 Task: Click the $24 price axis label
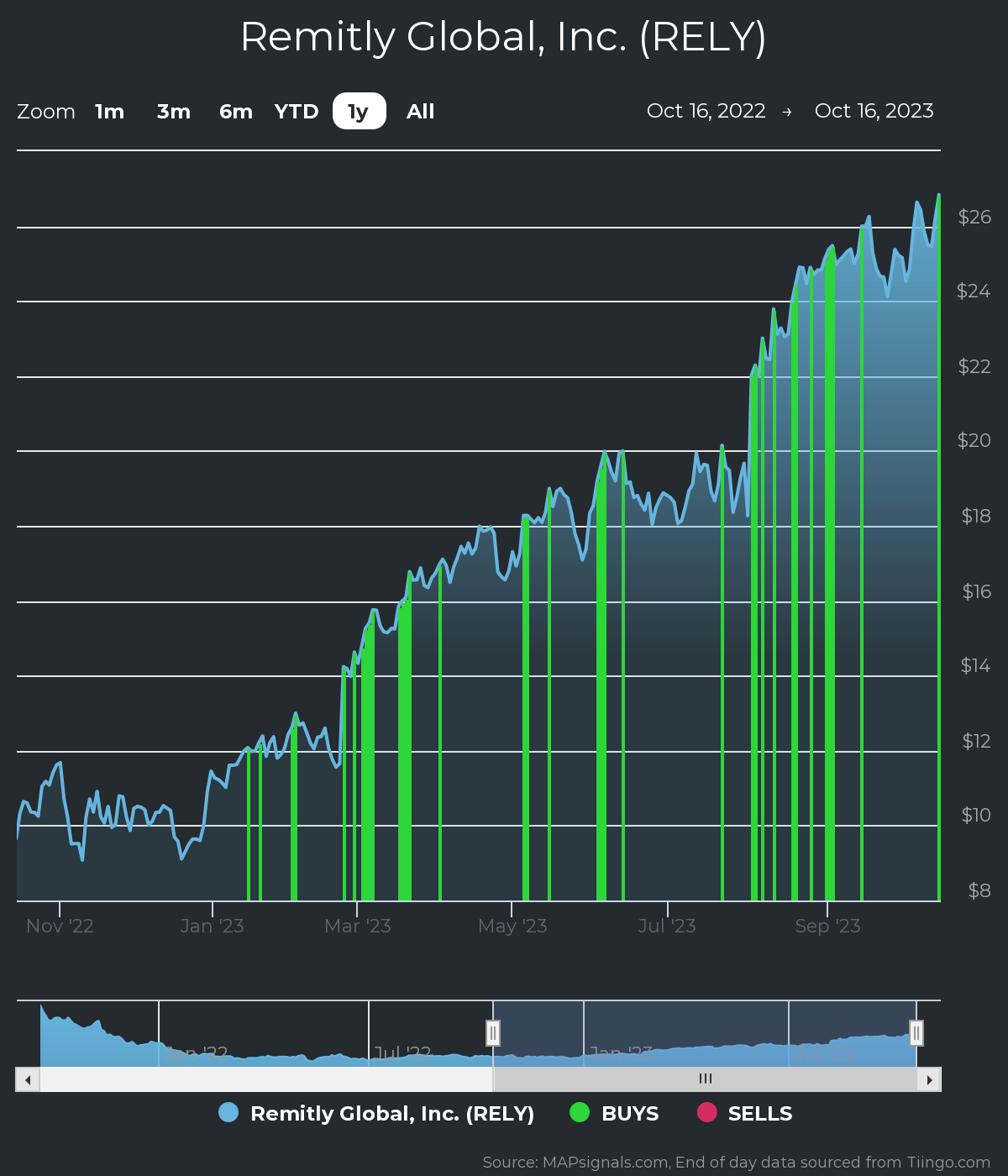pos(974,291)
